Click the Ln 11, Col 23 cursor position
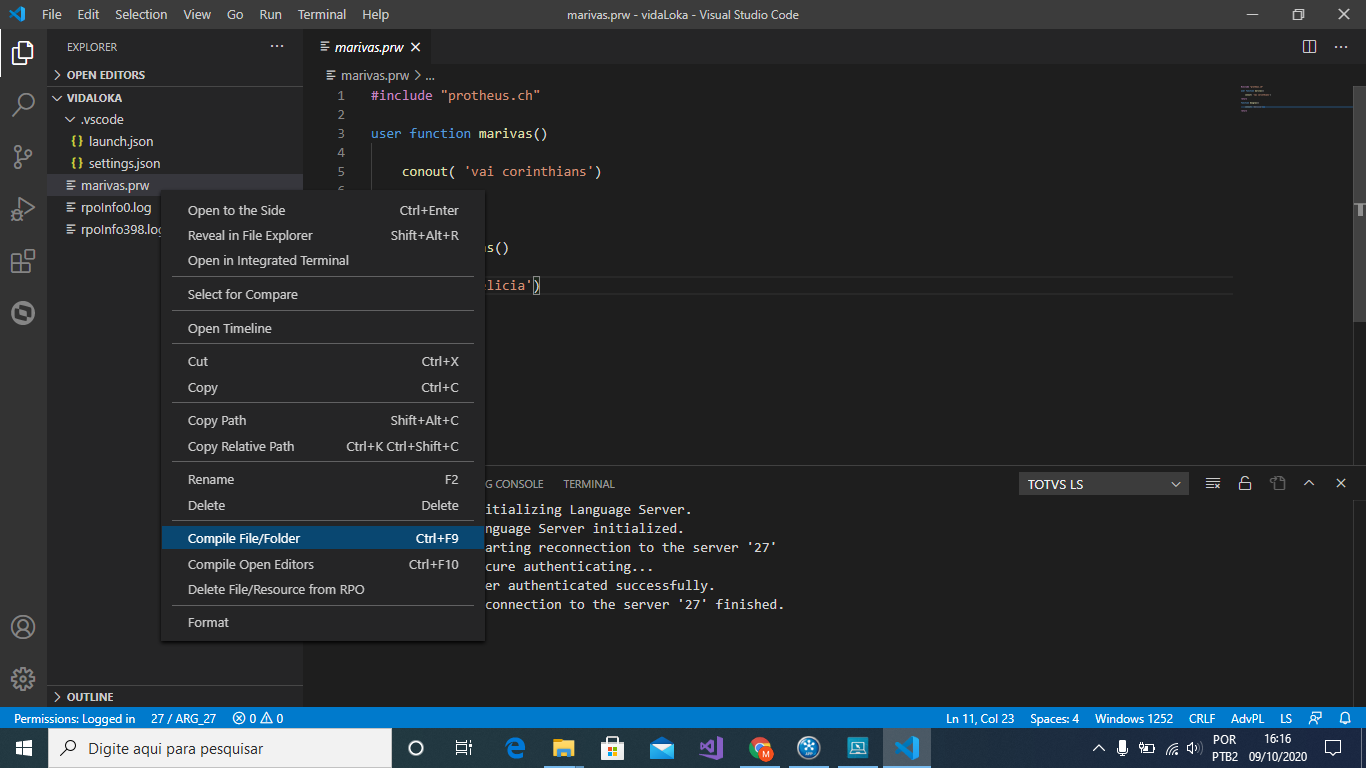The width and height of the screenshot is (1366, 768). [980, 718]
